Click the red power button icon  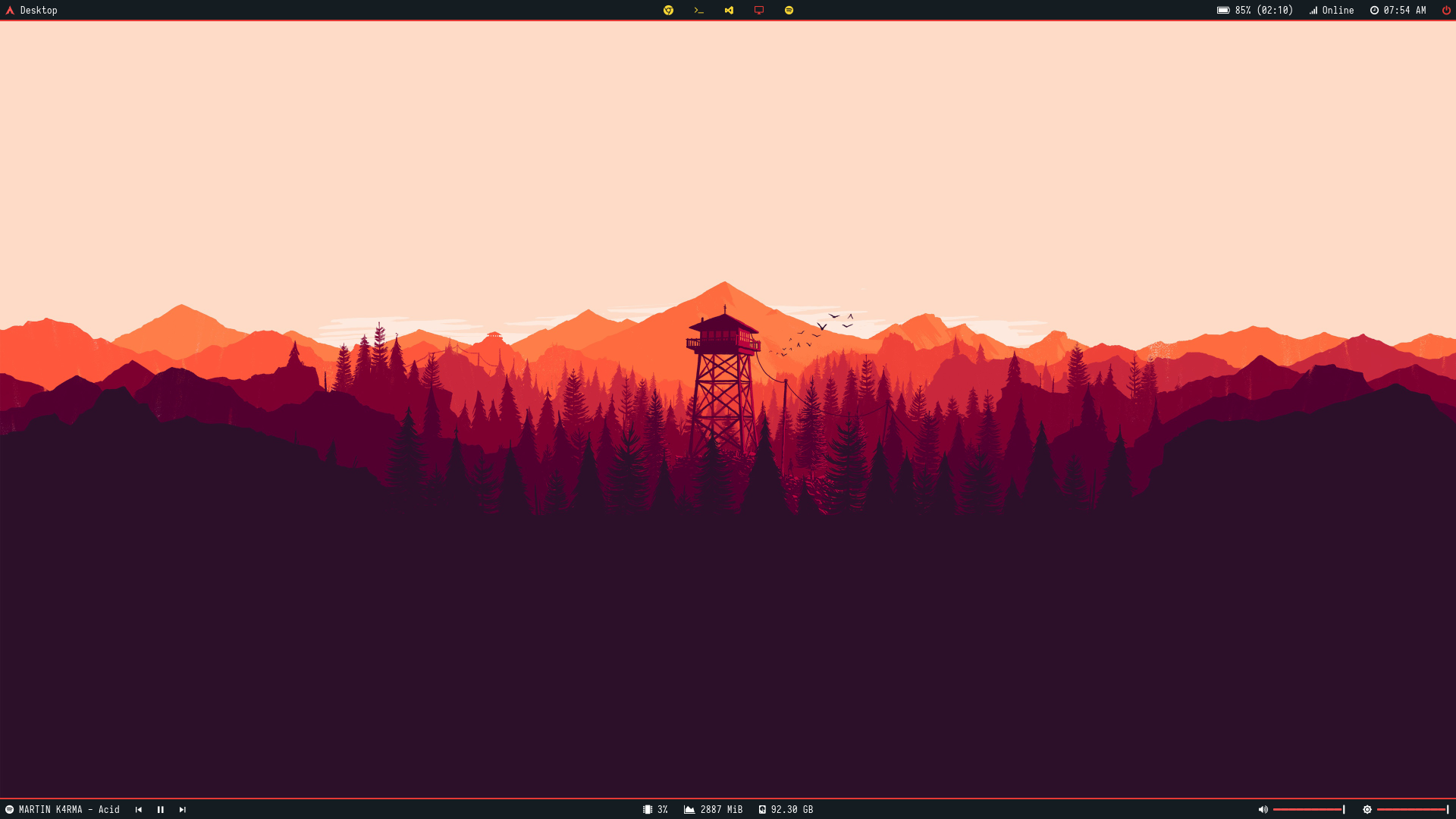coord(1446,11)
